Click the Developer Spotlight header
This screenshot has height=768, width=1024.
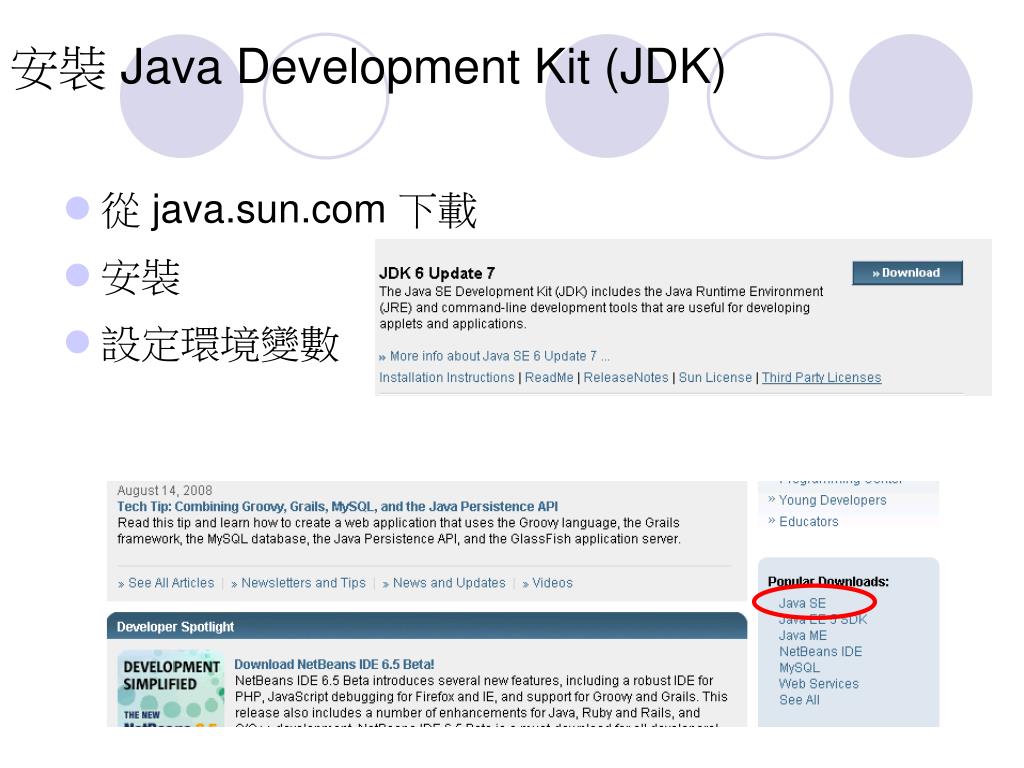pyautogui.click(x=427, y=626)
